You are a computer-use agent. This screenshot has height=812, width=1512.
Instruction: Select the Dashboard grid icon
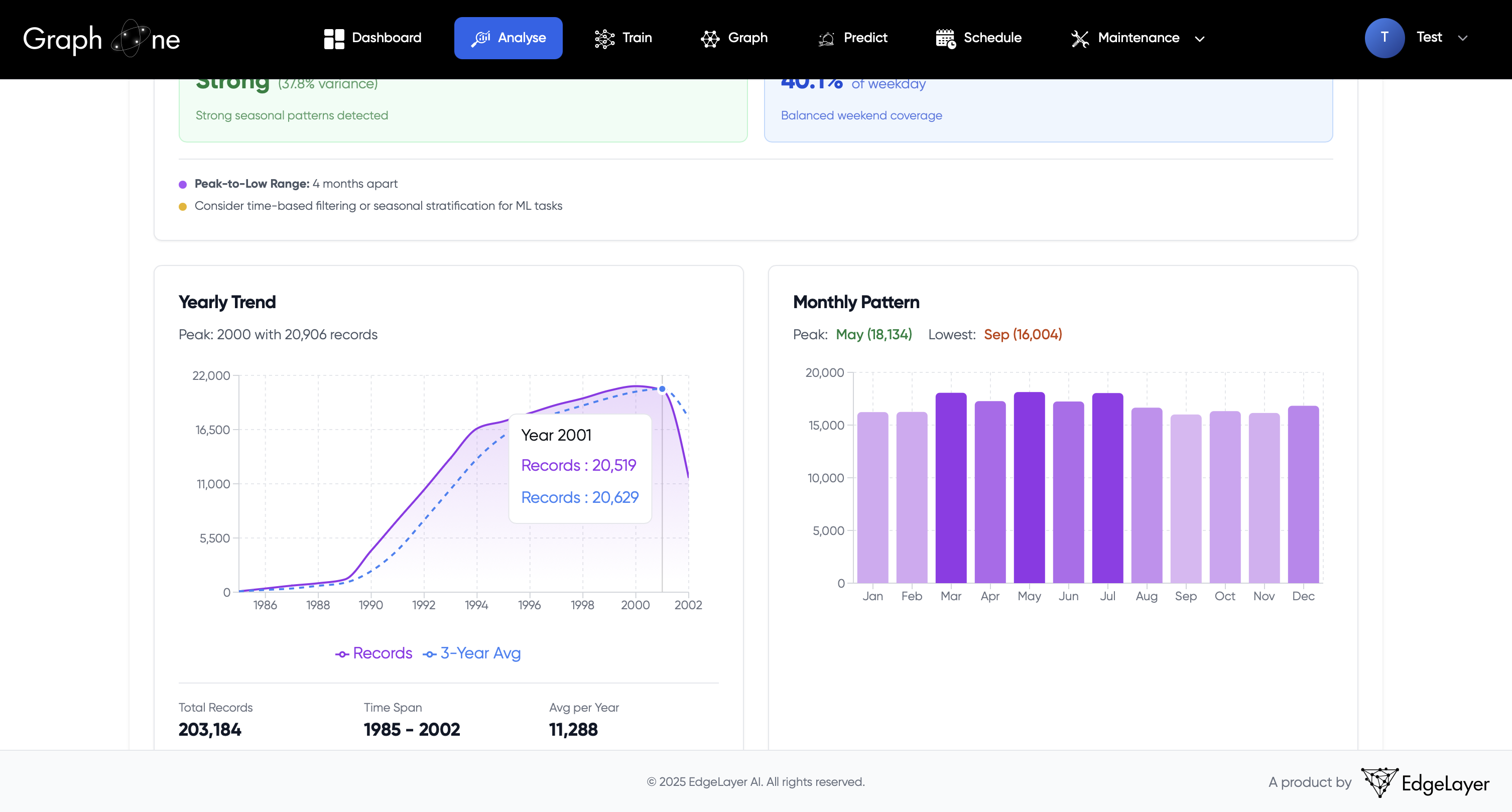pos(334,38)
